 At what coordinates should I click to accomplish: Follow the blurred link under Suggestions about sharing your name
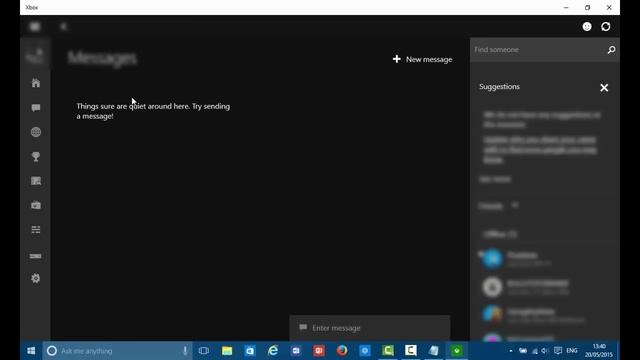(x=540, y=149)
